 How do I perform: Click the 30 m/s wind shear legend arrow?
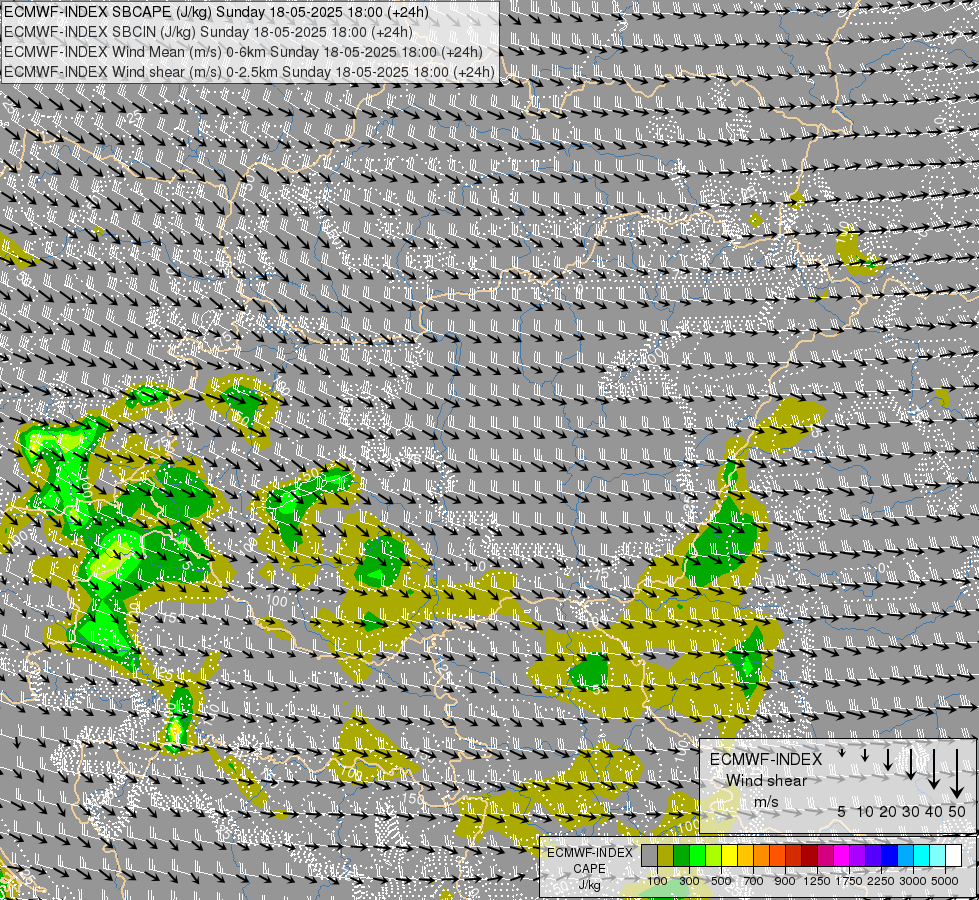910,764
